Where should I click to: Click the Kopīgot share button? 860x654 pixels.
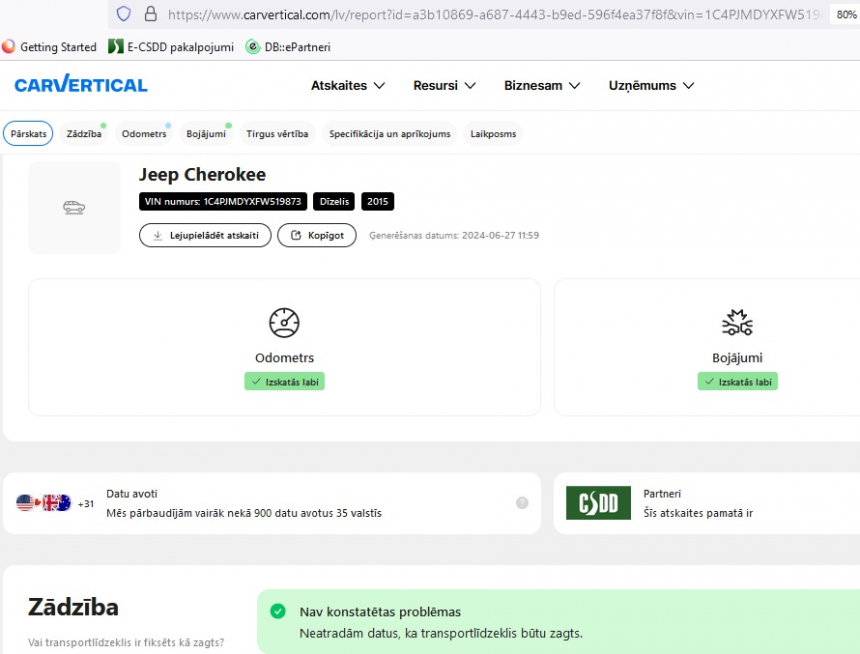click(317, 235)
